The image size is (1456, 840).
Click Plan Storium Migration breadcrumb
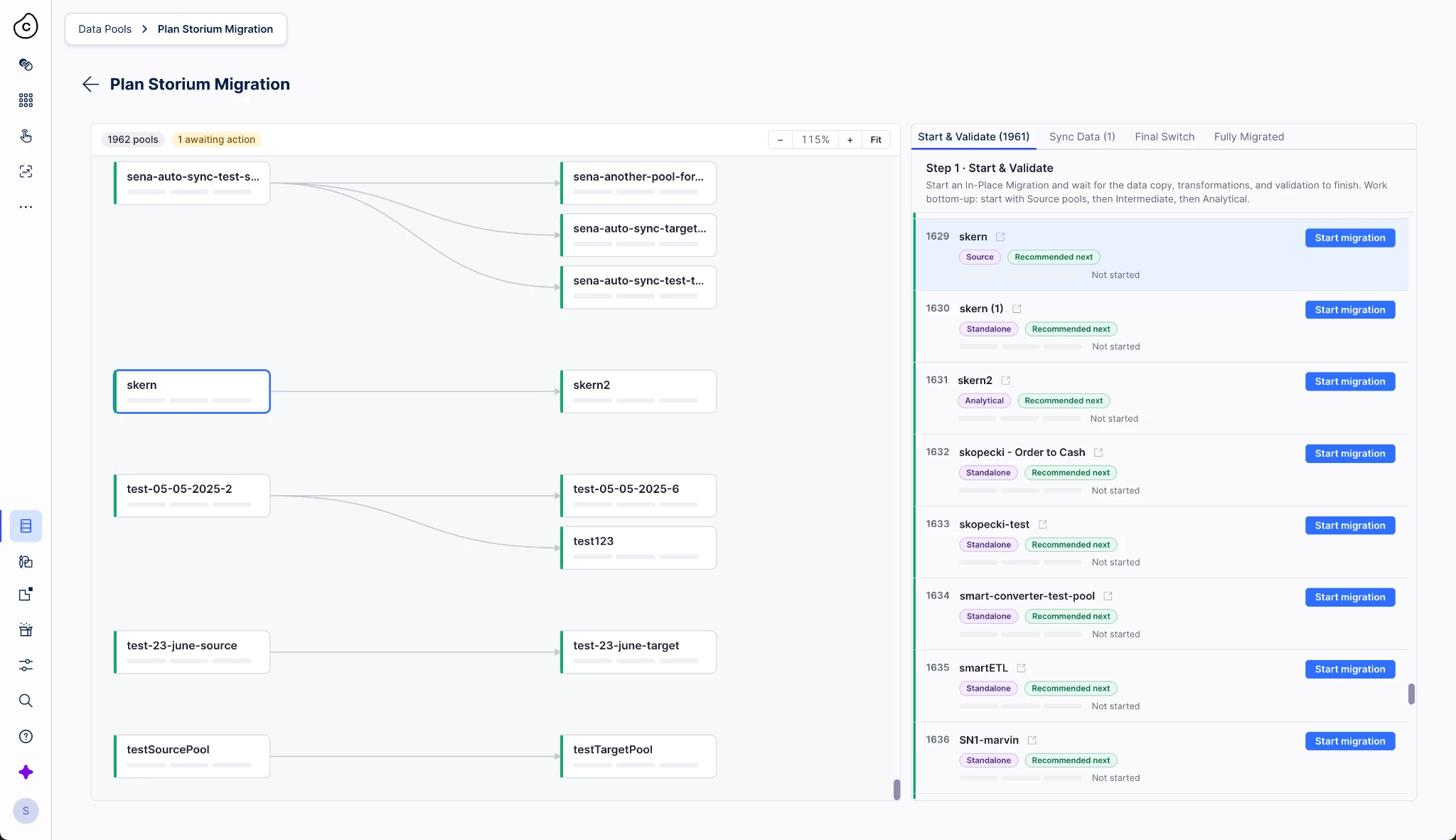[x=215, y=29]
